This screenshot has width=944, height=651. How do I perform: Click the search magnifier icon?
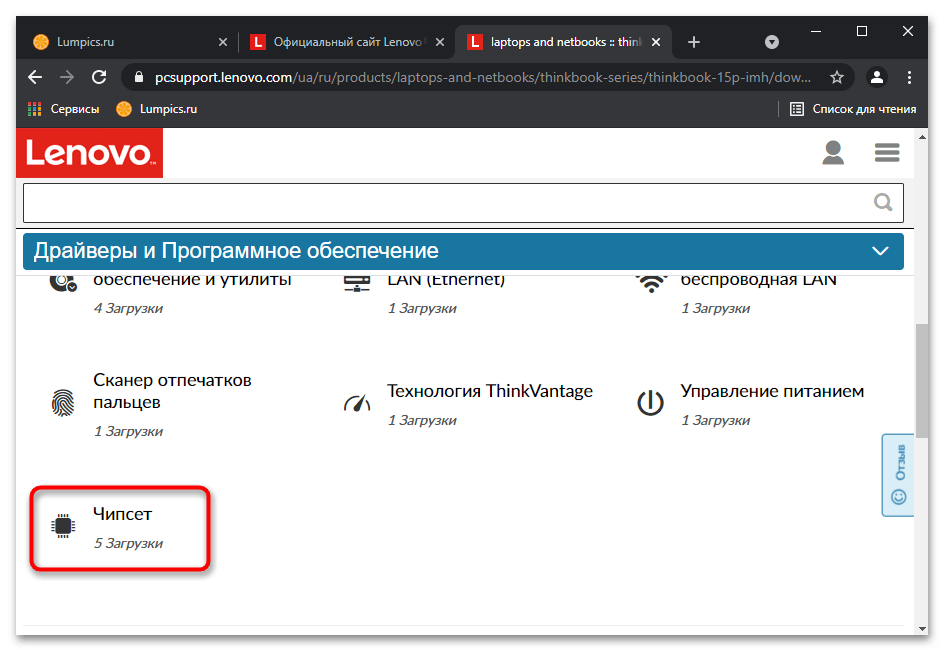[x=883, y=202]
